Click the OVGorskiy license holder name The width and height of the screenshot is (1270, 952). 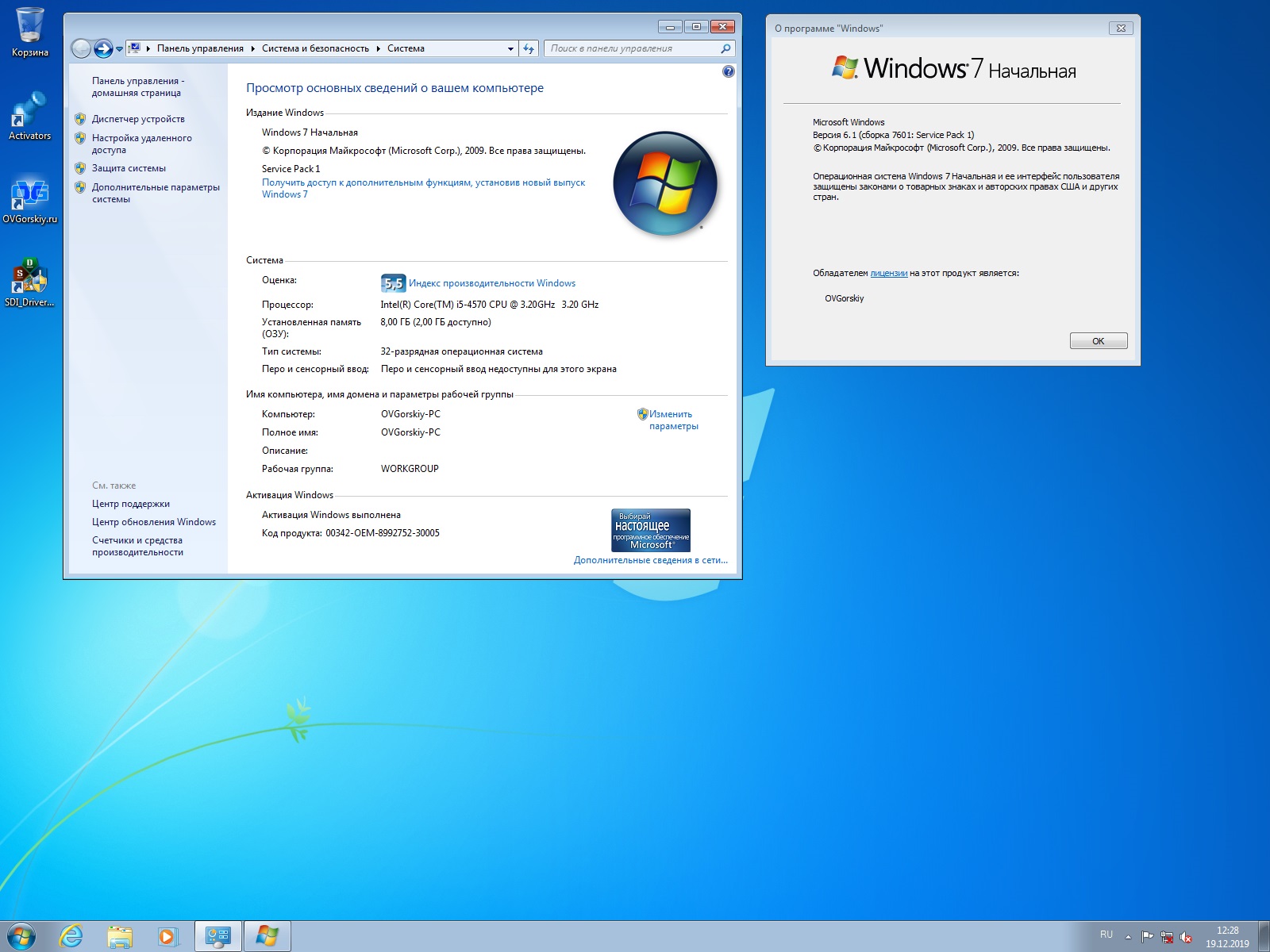point(845,298)
